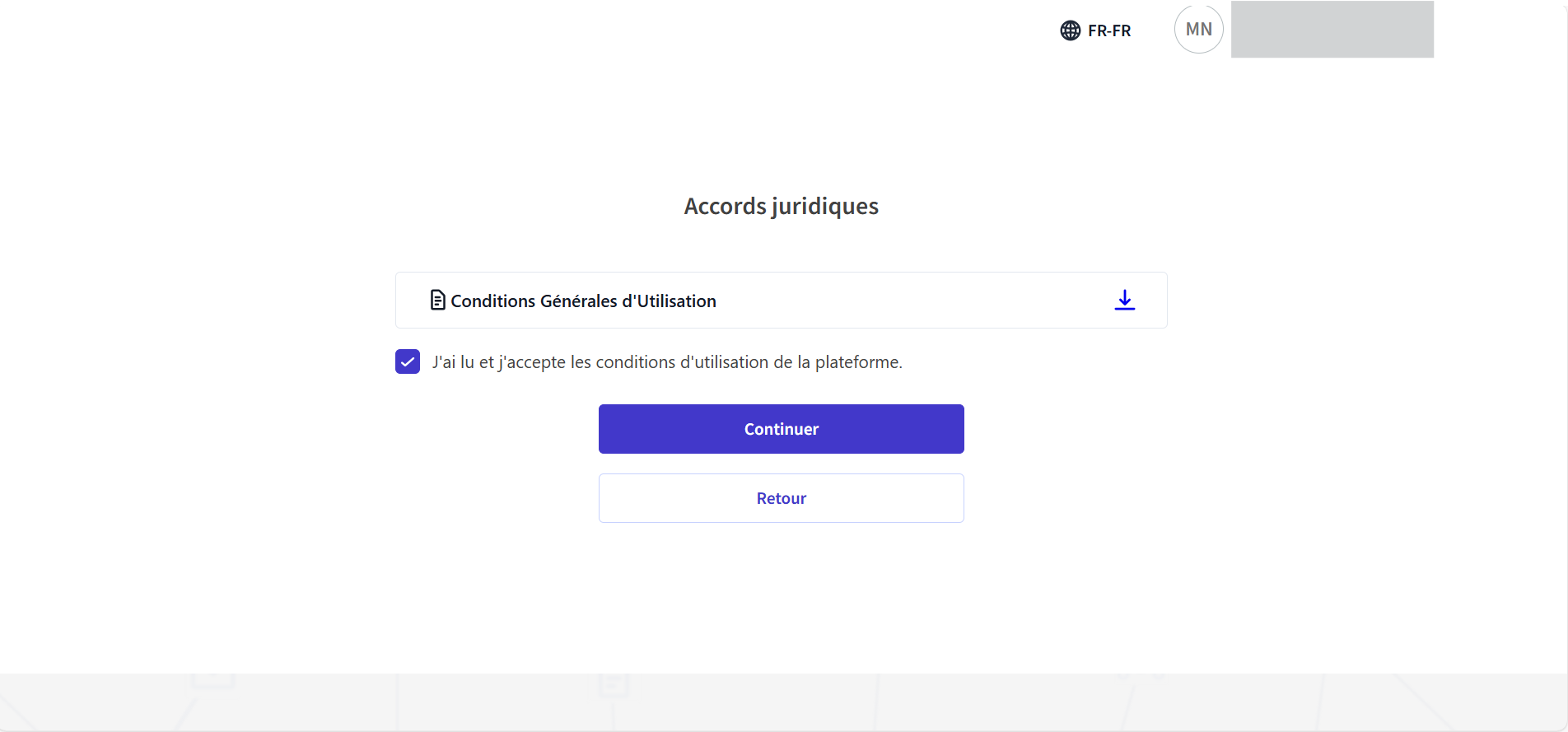Viewport: 1568px width, 732px height.
Task: Click the empty area of the terms document card
Action: click(906, 301)
